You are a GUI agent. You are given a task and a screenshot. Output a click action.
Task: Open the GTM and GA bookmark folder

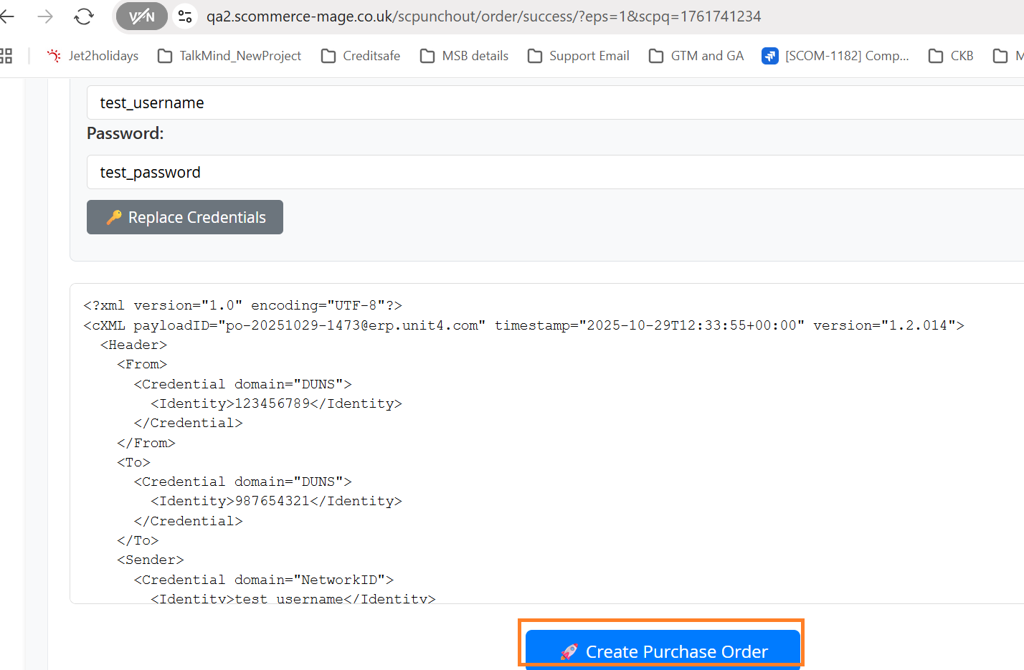(x=696, y=56)
